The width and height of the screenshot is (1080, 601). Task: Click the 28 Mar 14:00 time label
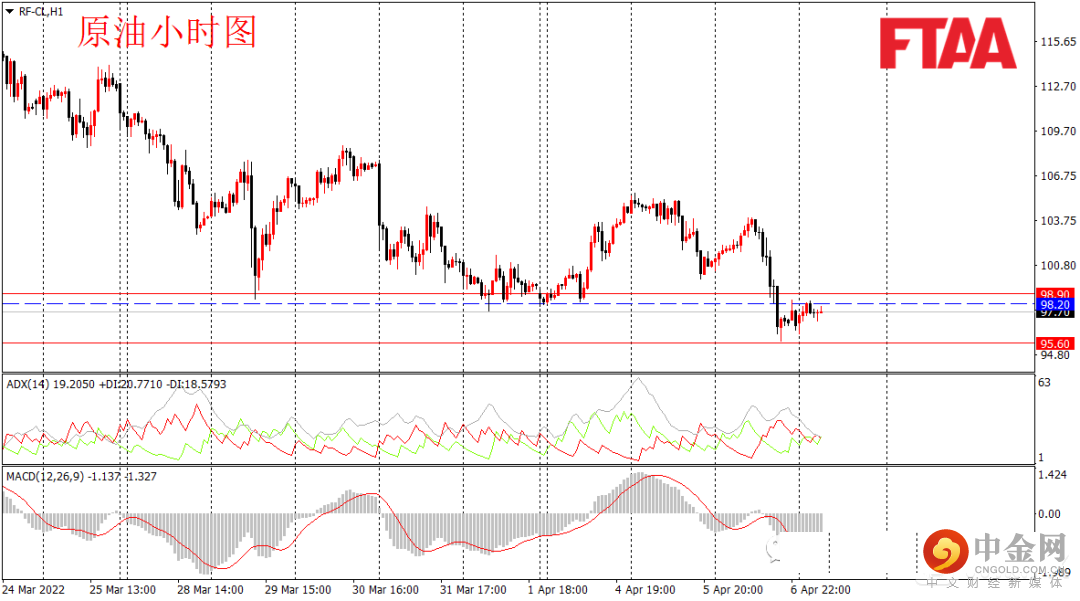pyautogui.click(x=210, y=590)
